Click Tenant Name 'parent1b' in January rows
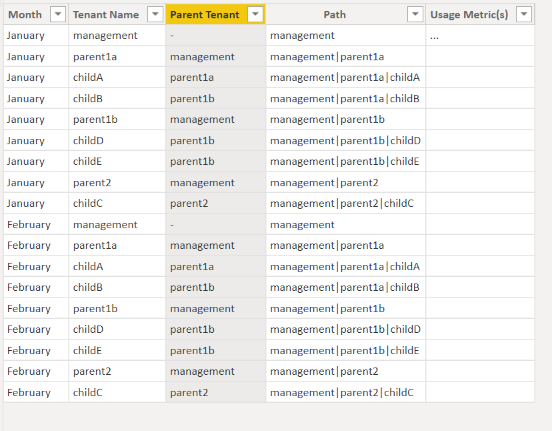Viewport: 552px width, 431px height. [95, 120]
